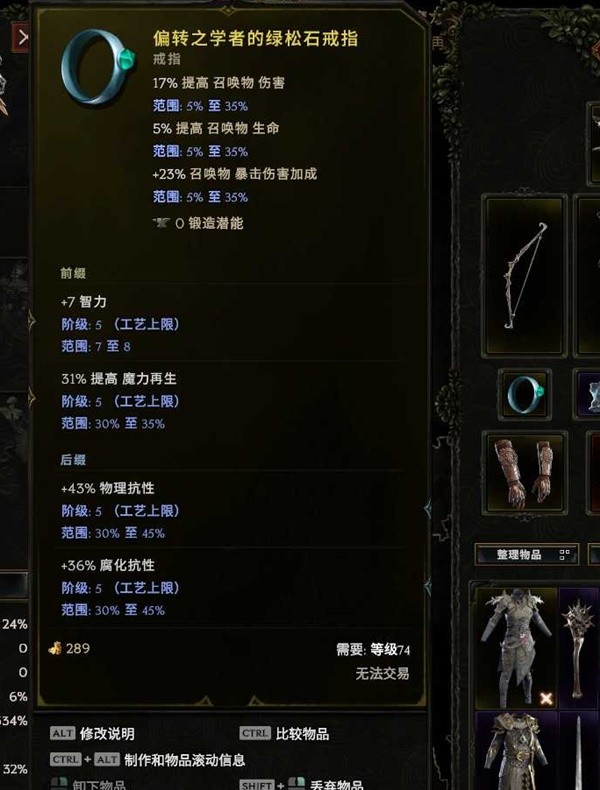Click the 前缀 prefix section header
Image resolution: width=600 pixels, height=790 pixels.
(x=73, y=273)
